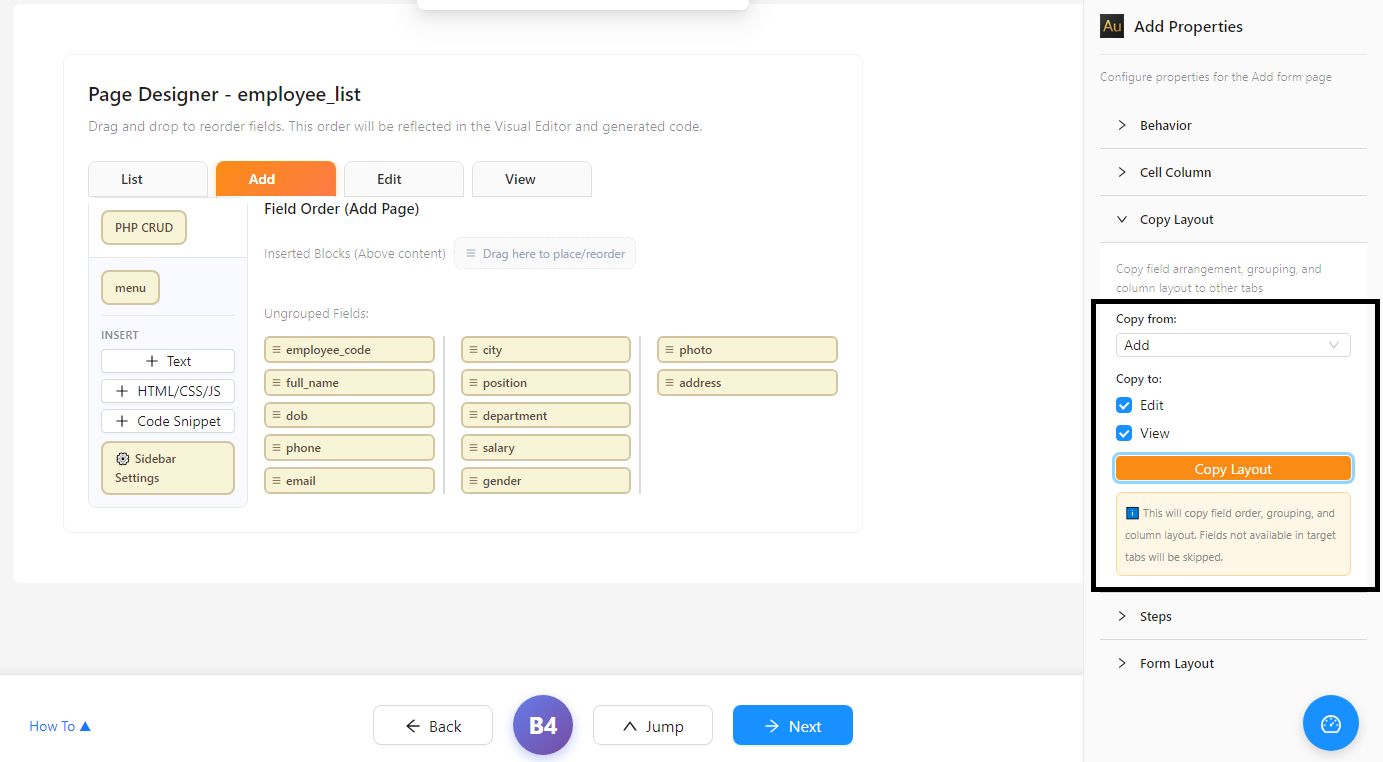The width and height of the screenshot is (1383, 762).
Task: Uncheck the Edit copy-to checkbox
Action: [1124, 406]
